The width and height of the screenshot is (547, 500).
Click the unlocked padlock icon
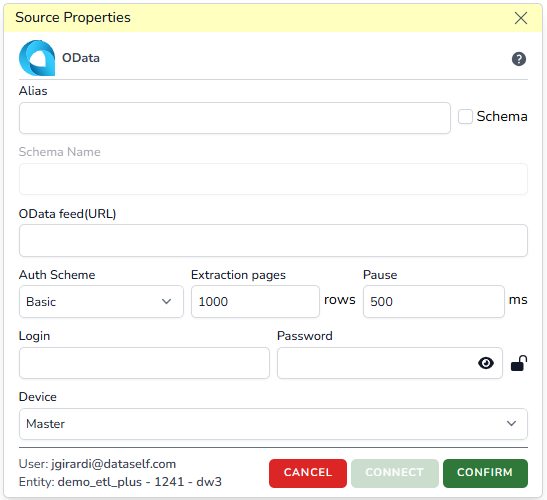point(519,363)
